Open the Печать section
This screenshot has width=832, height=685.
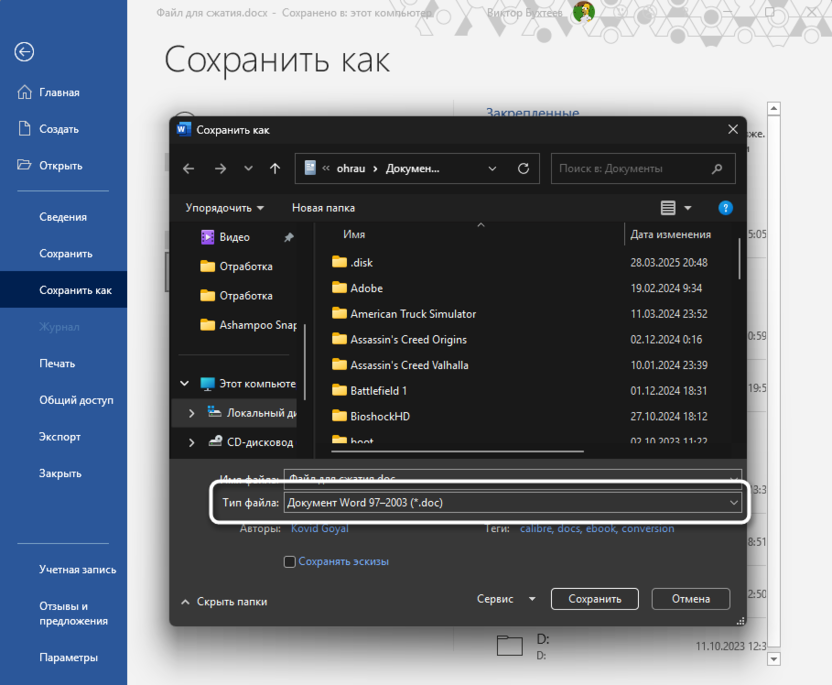pos(57,363)
